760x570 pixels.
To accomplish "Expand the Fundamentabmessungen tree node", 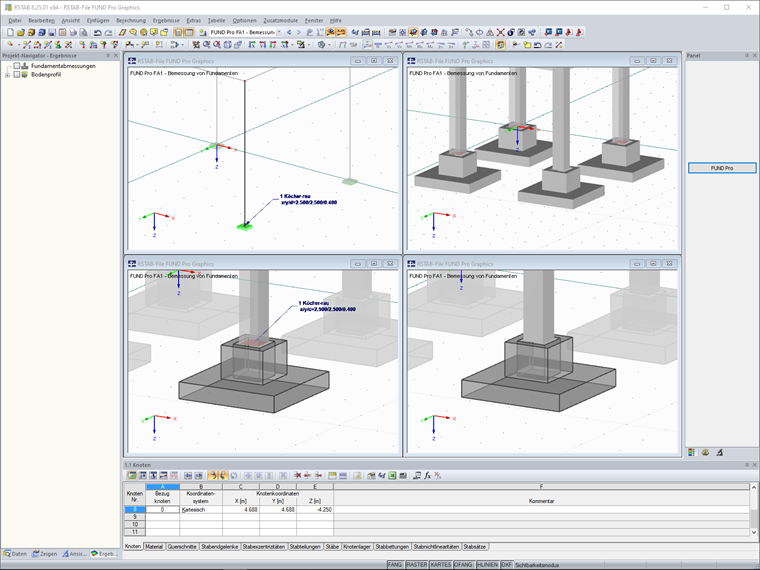I will [7, 66].
